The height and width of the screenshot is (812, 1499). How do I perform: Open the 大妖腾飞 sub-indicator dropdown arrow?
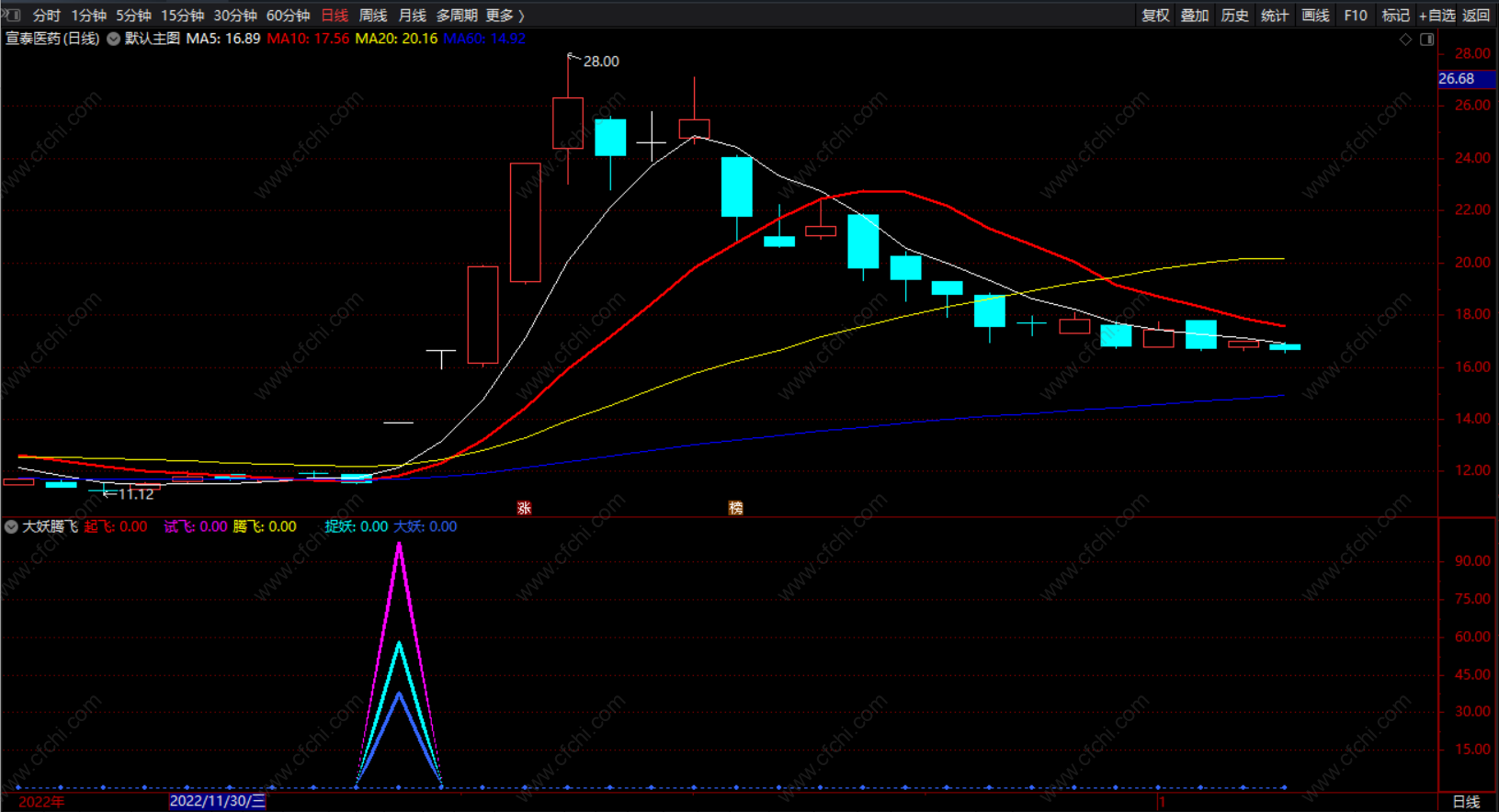pyautogui.click(x=11, y=526)
